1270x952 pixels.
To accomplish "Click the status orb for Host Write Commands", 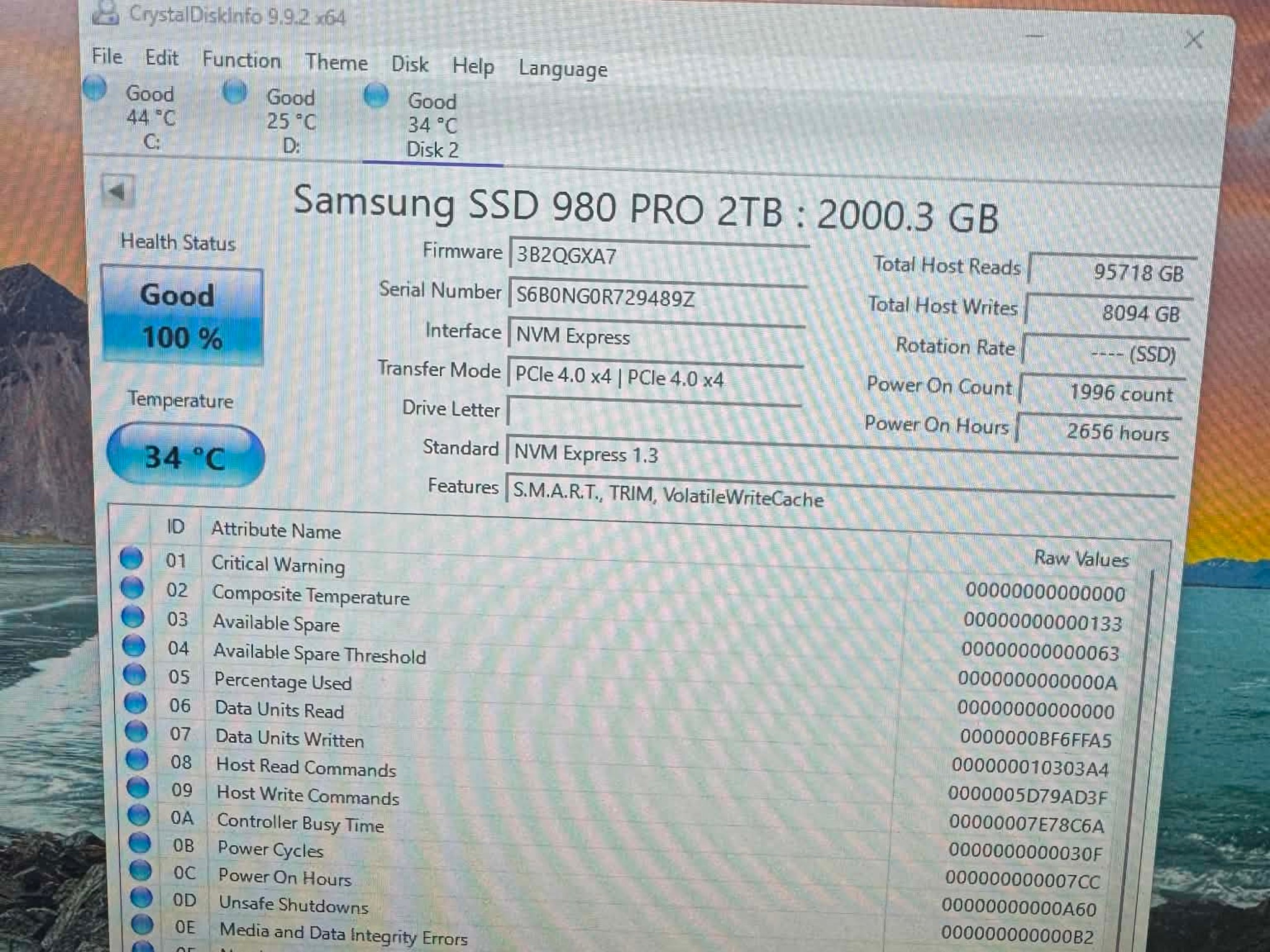I will coord(138,787).
